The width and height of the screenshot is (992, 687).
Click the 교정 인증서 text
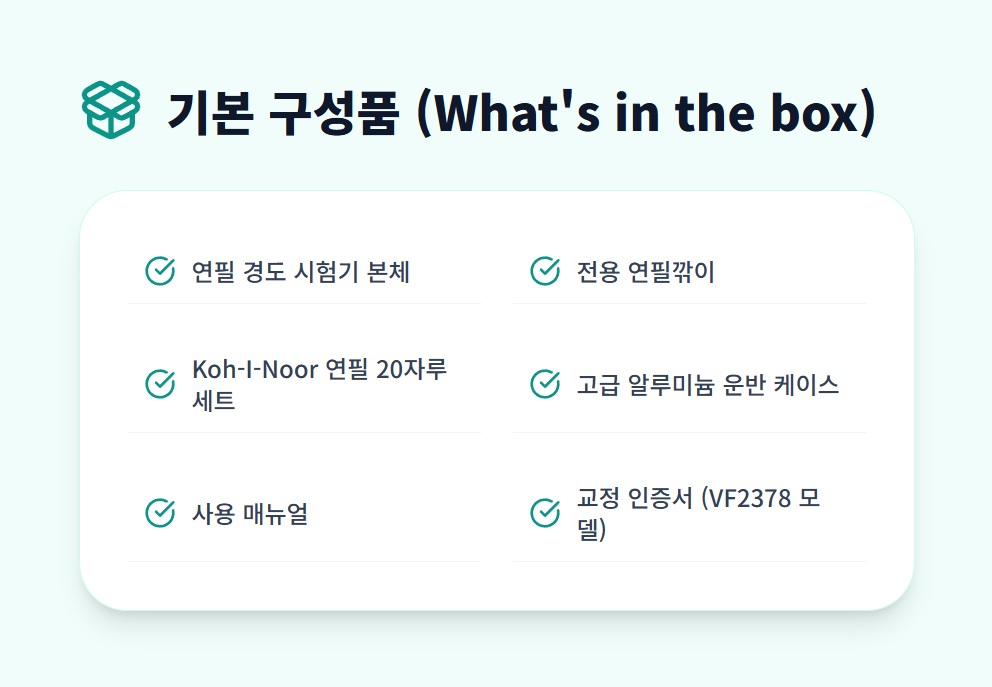(x=634, y=498)
